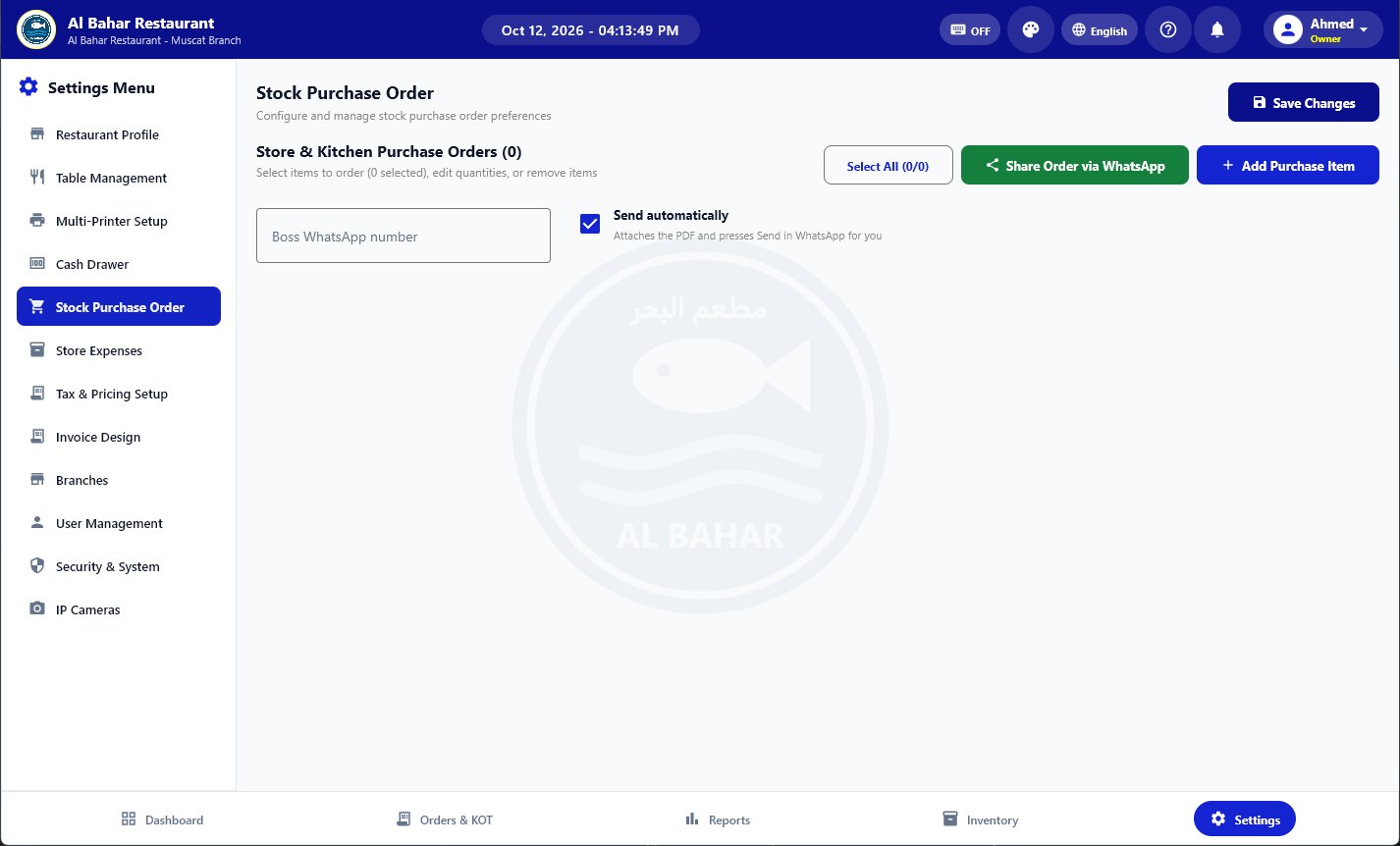This screenshot has height=846, width=1400.
Task: Click Select All (0/0) button
Action: click(889, 165)
